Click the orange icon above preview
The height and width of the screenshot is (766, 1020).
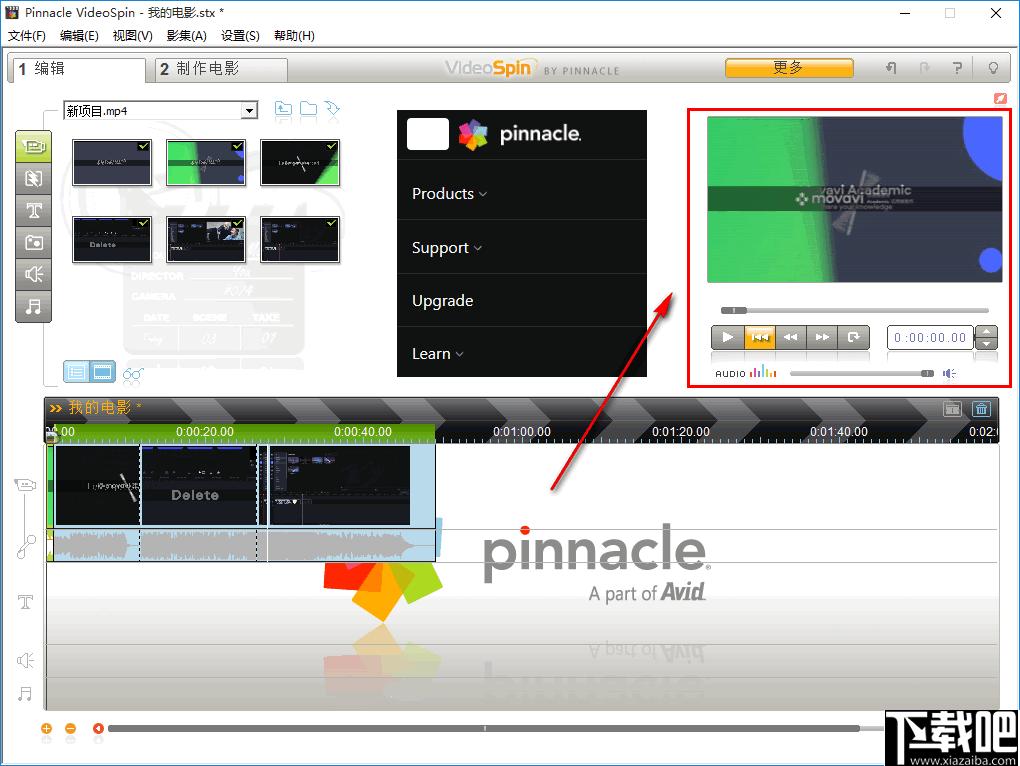(1000, 98)
